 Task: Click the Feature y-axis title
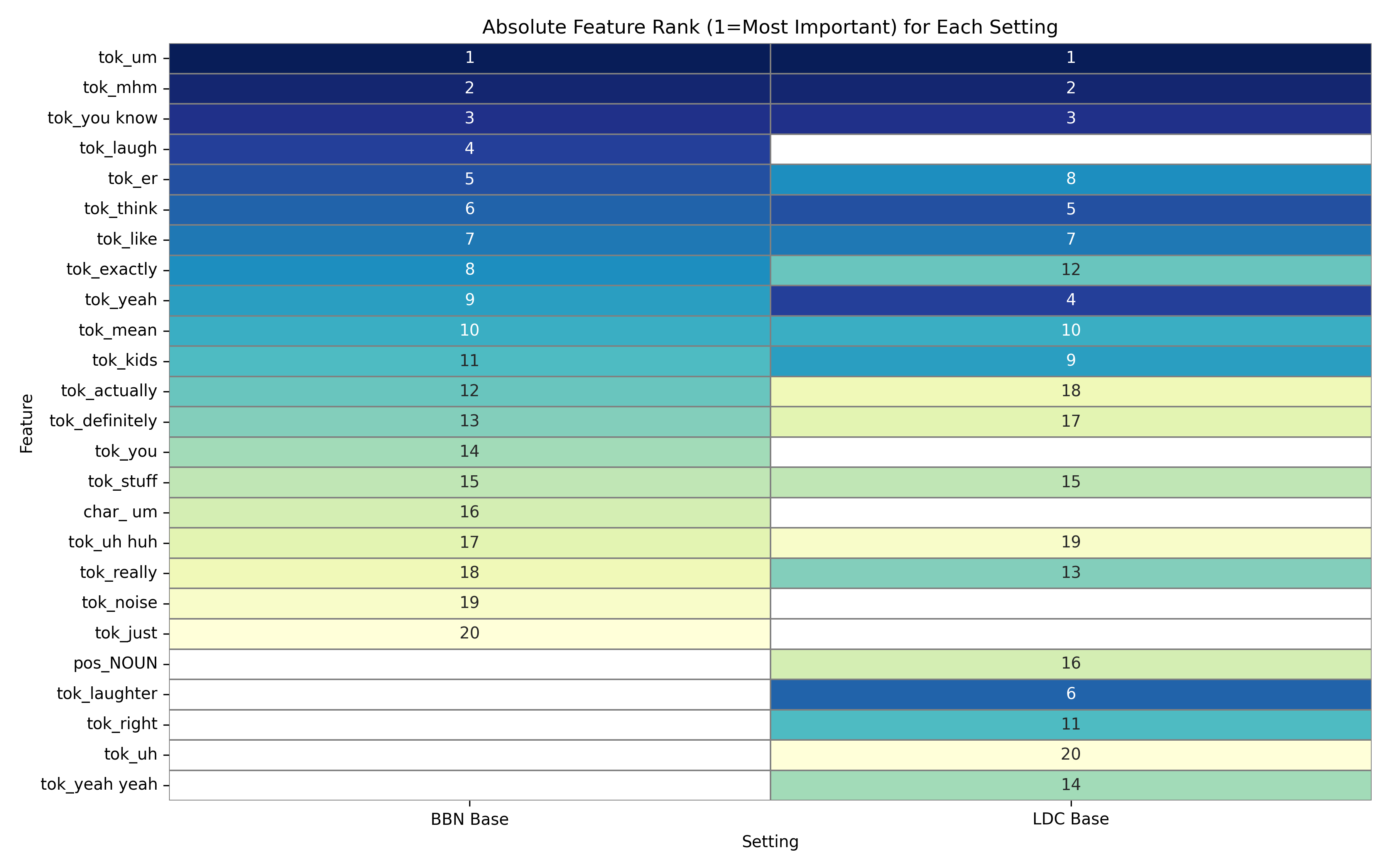pos(26,423)
